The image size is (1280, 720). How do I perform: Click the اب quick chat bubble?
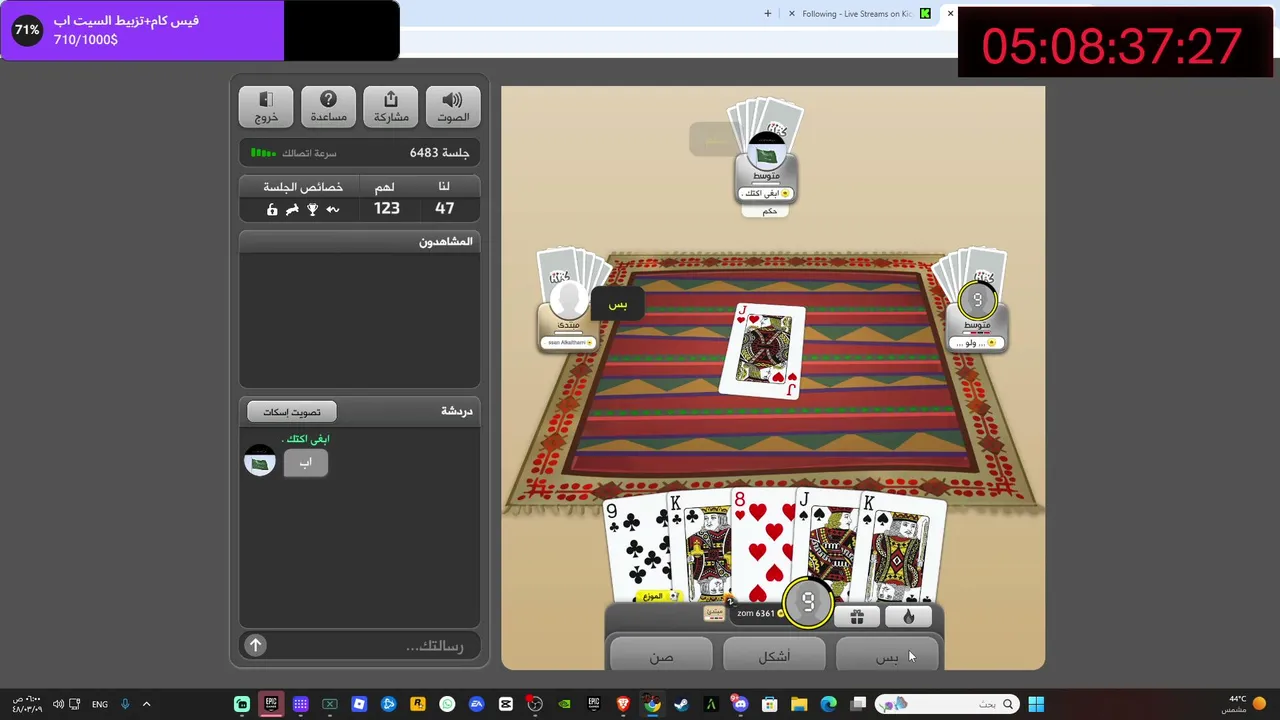tap(305, 462)
